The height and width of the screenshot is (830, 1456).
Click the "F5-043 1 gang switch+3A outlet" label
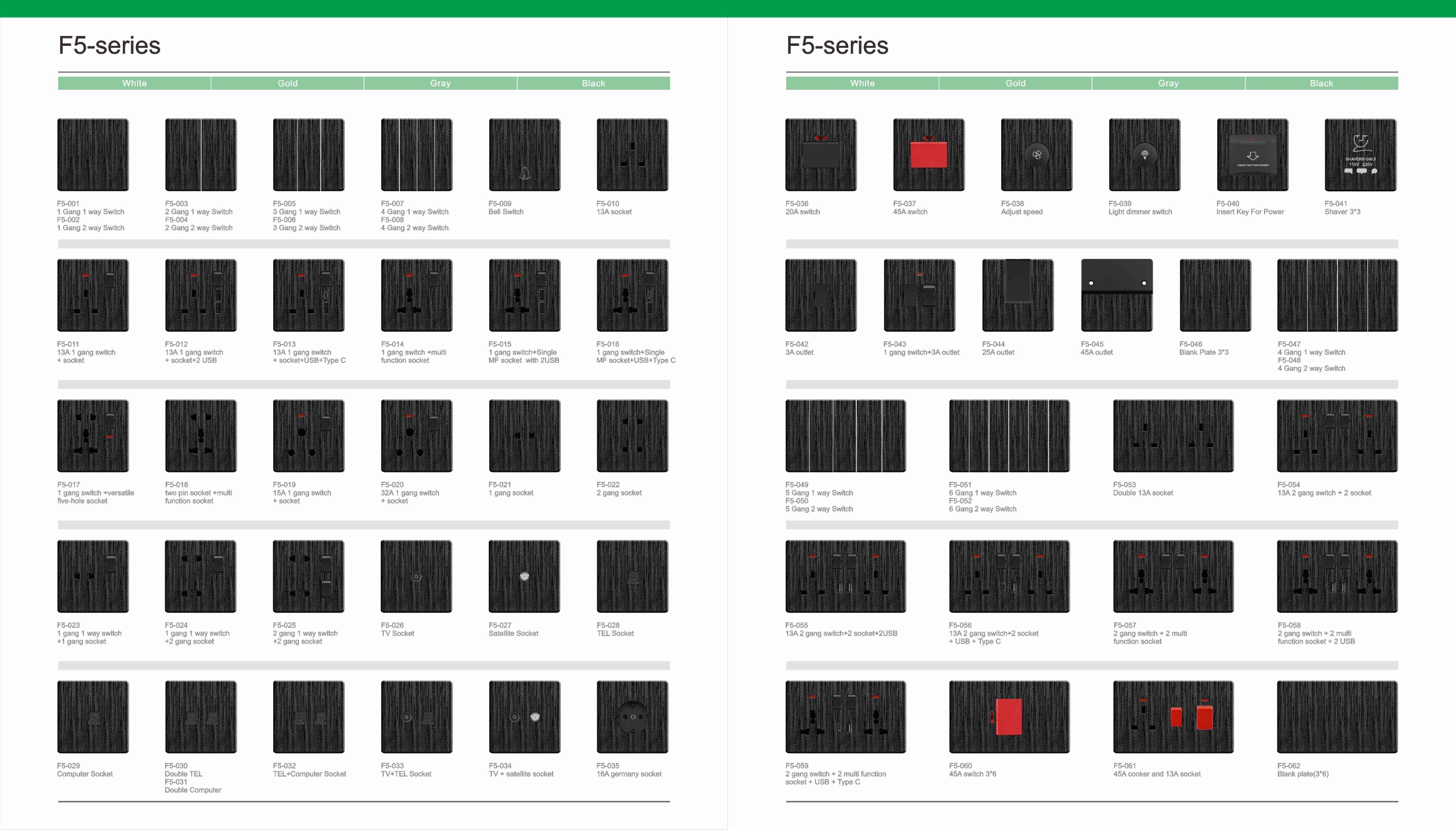921,348
